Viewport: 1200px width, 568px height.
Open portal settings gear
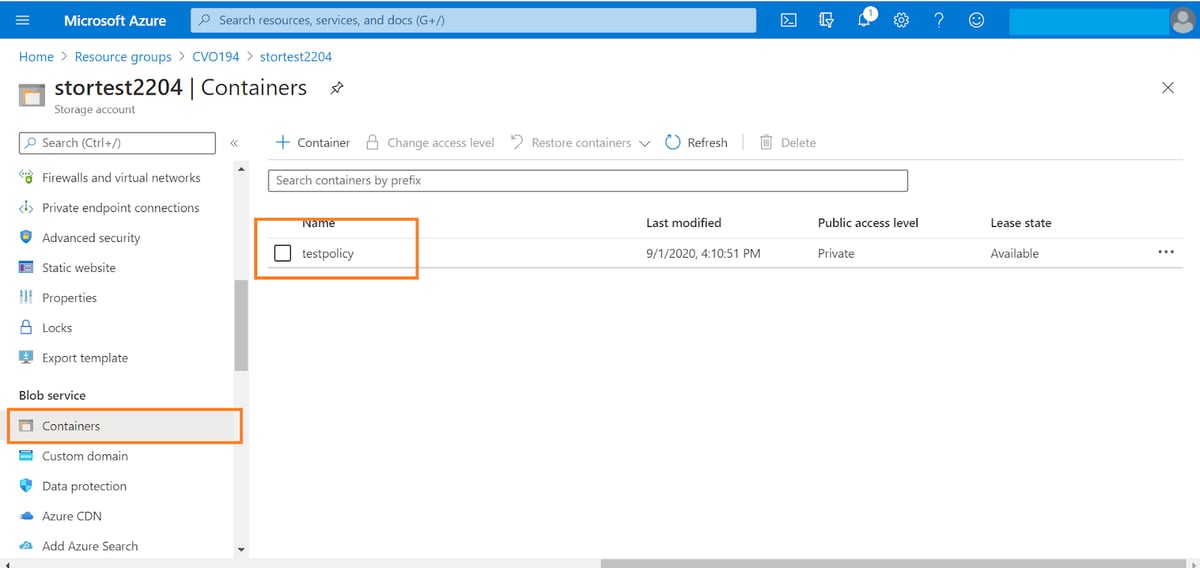(900, 20)
